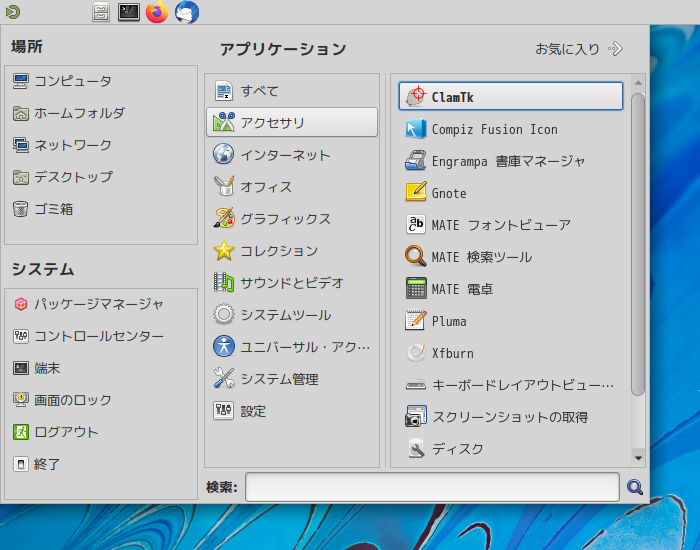The image size is (700, 550).
Task: Choose the 設定 category
Action: [292, 411]
